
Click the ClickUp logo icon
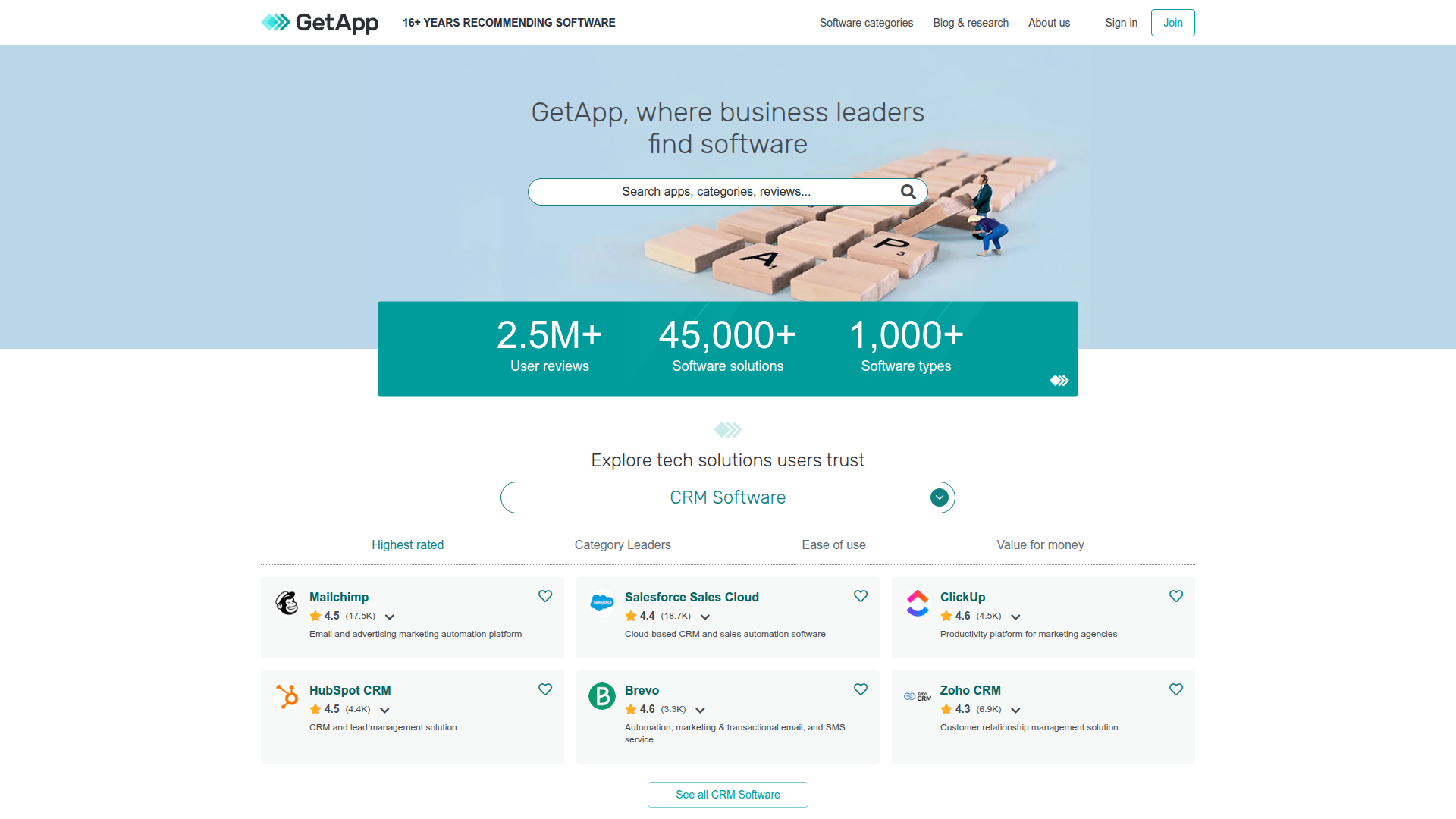[917, 603]
